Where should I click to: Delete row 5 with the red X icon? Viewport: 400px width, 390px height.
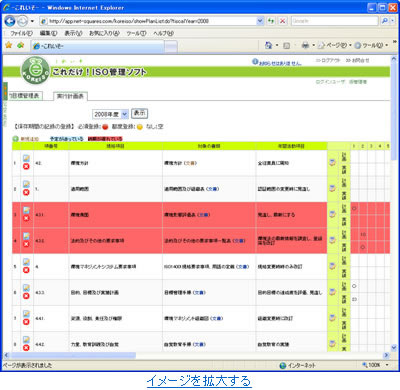(x=26, y=270)
